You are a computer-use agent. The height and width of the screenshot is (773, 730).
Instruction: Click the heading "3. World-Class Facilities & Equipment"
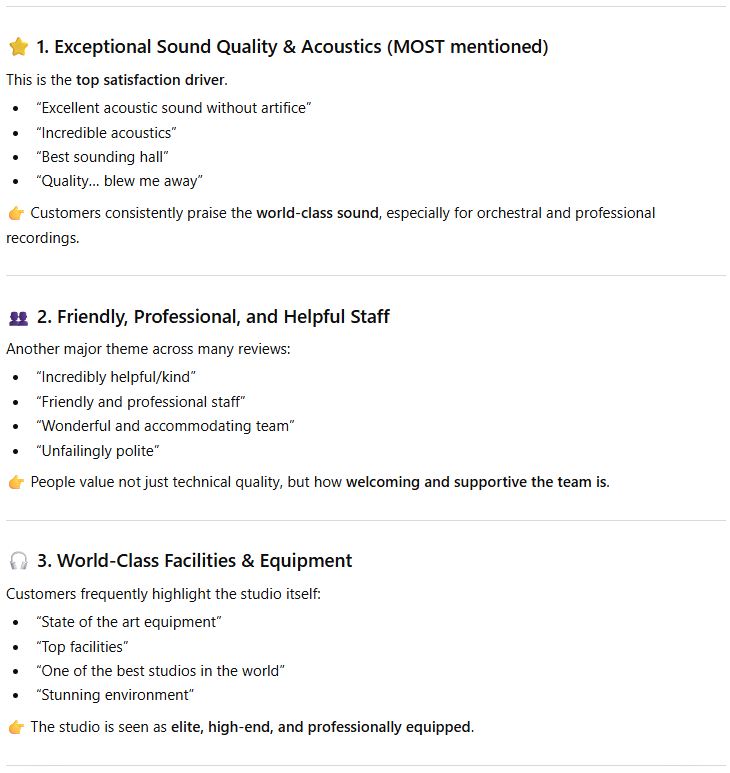tap(194, 561)
